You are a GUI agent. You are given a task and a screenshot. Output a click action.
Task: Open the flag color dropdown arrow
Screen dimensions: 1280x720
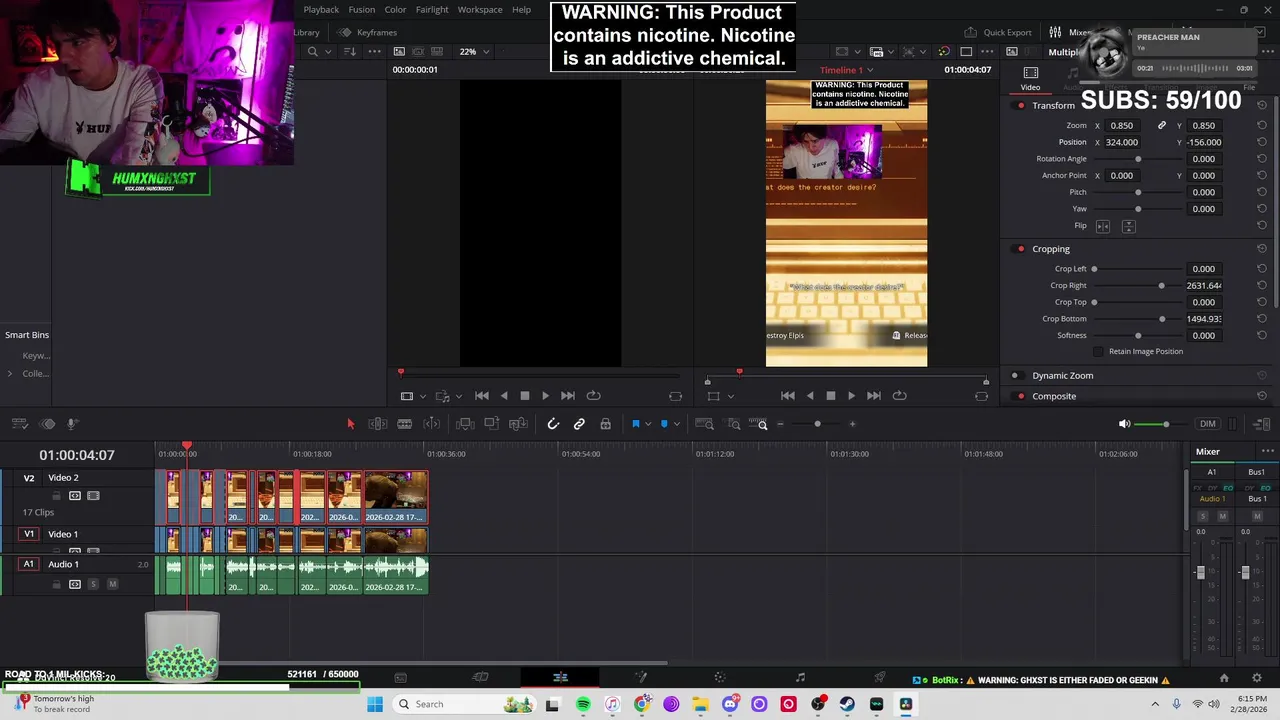[647, 424]
